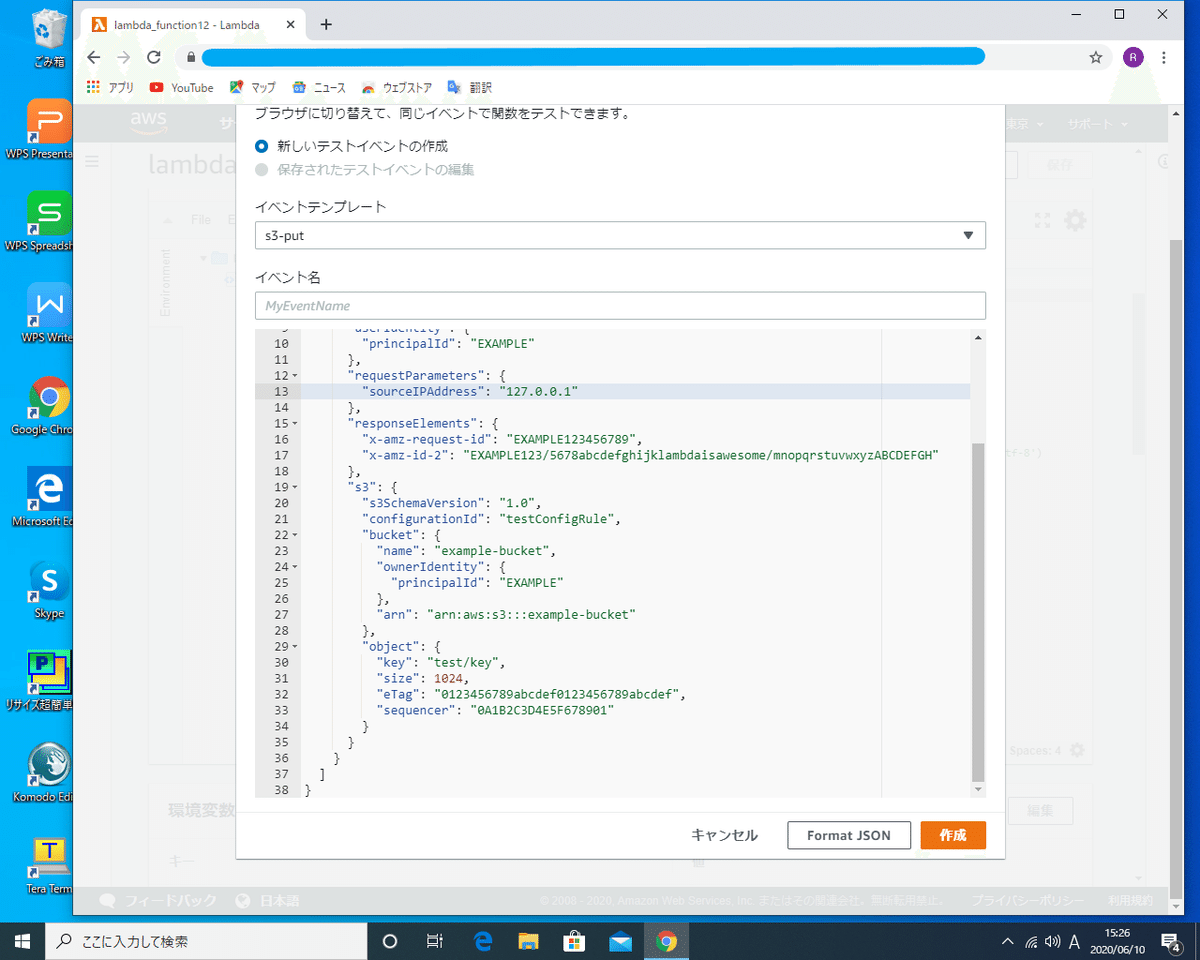
Task: Click the taskbar search box
Action: tap(207, 941)
